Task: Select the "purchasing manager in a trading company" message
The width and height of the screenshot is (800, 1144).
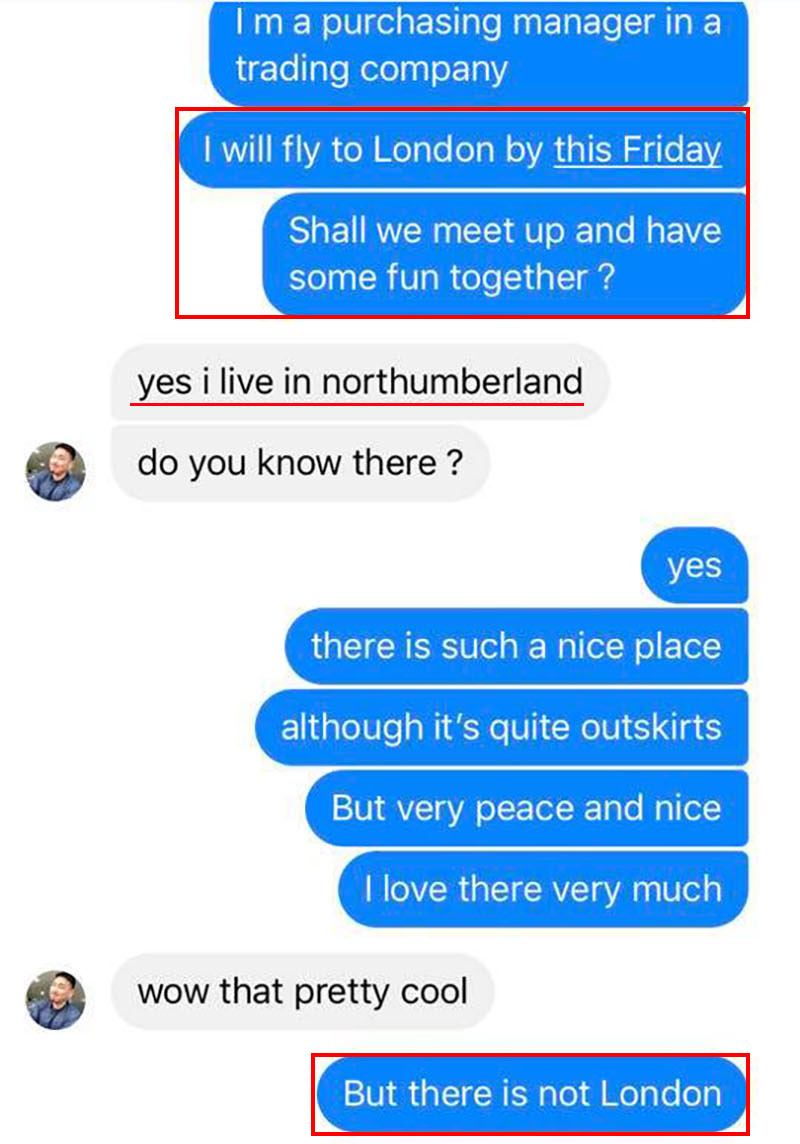Action: (478, 51)
